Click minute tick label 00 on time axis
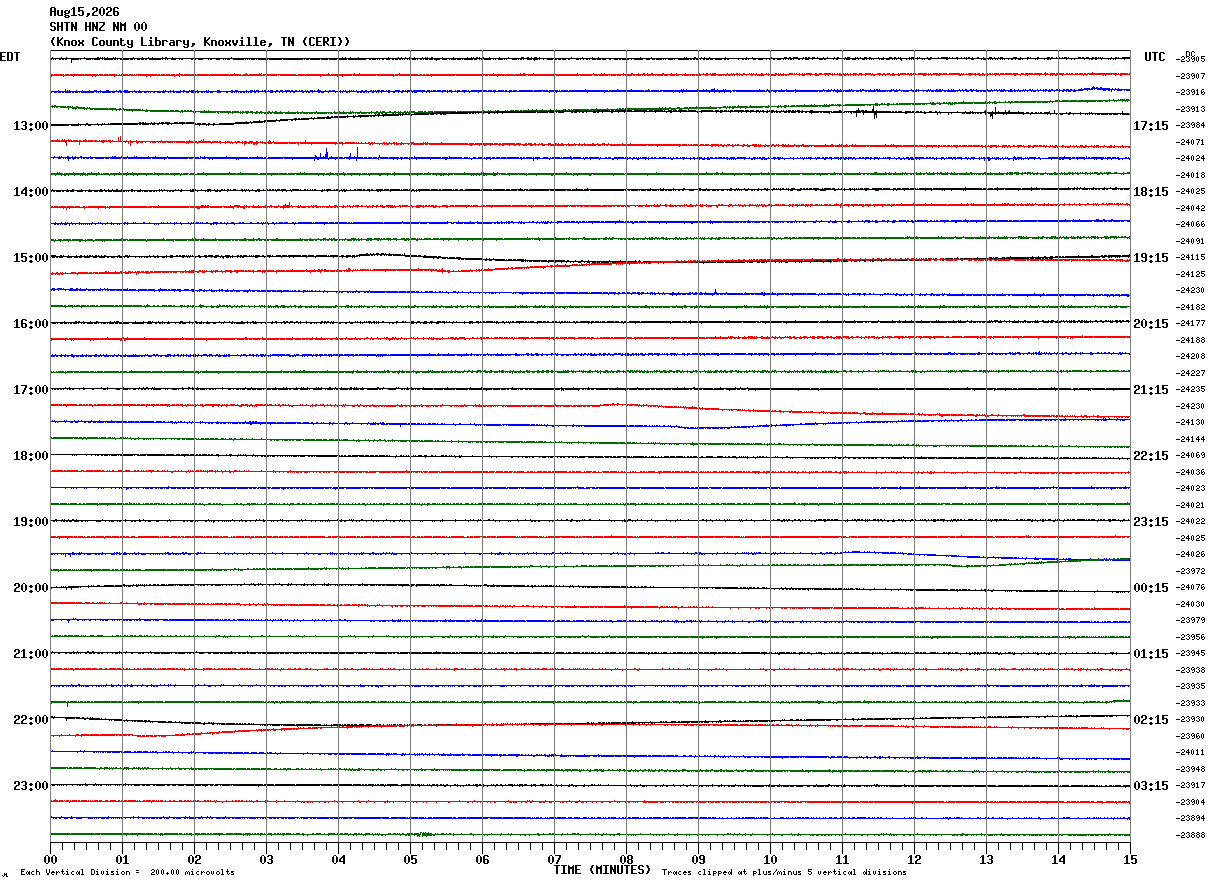This screenshot has height=886, width=1210. click(x=50, y=860)
